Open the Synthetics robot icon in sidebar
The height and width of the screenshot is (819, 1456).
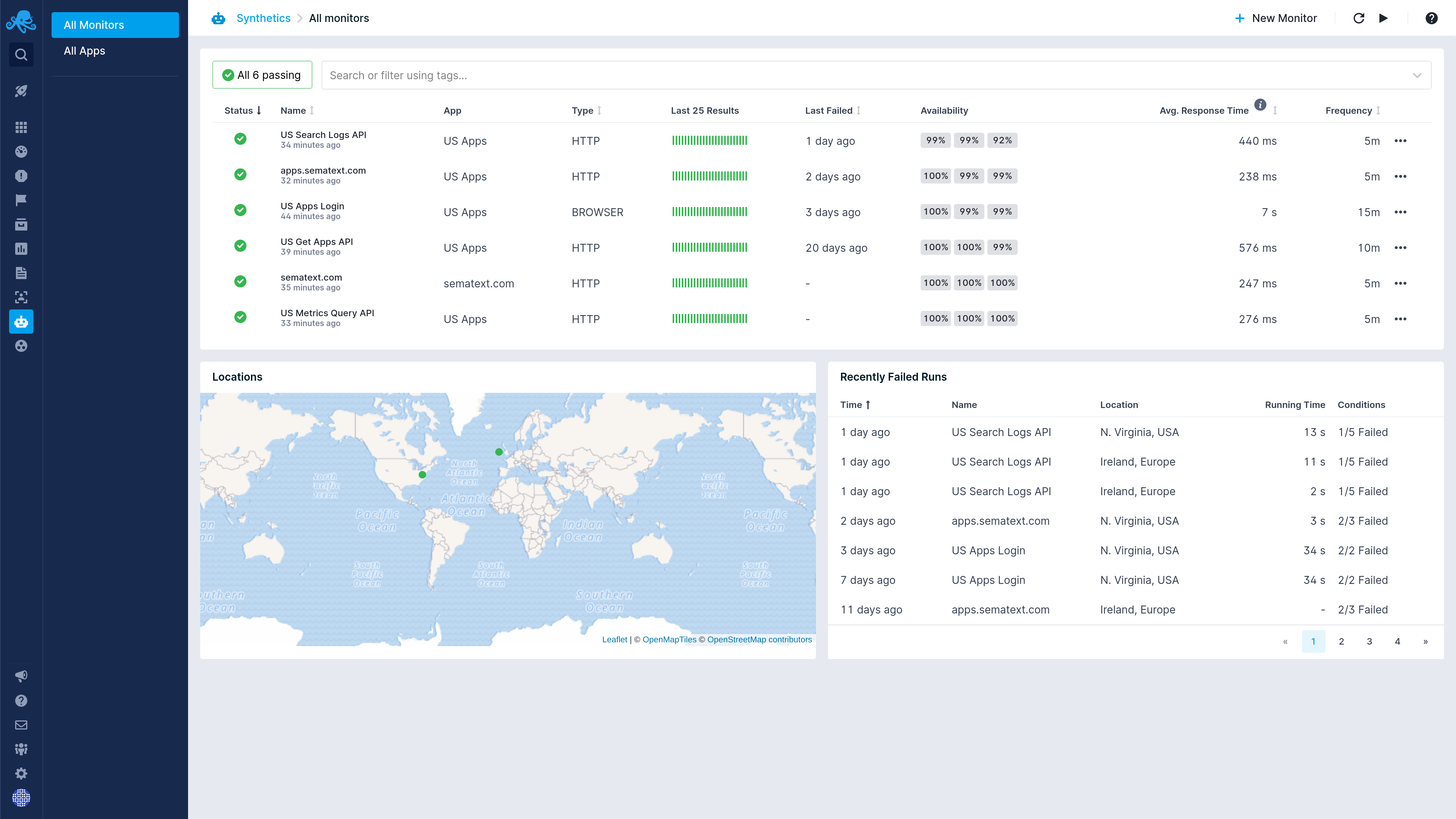(x=21, y=322)
